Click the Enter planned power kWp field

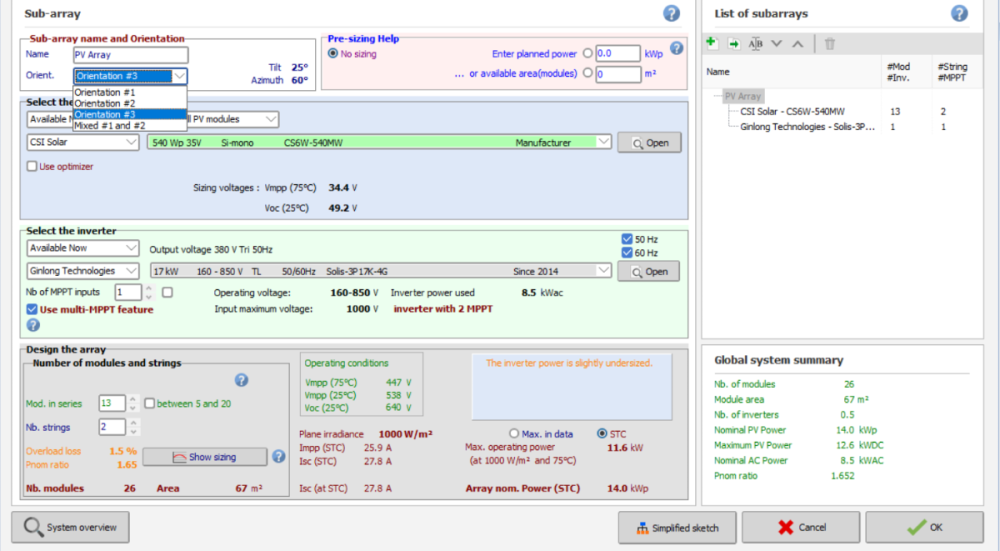pos(618,53)
